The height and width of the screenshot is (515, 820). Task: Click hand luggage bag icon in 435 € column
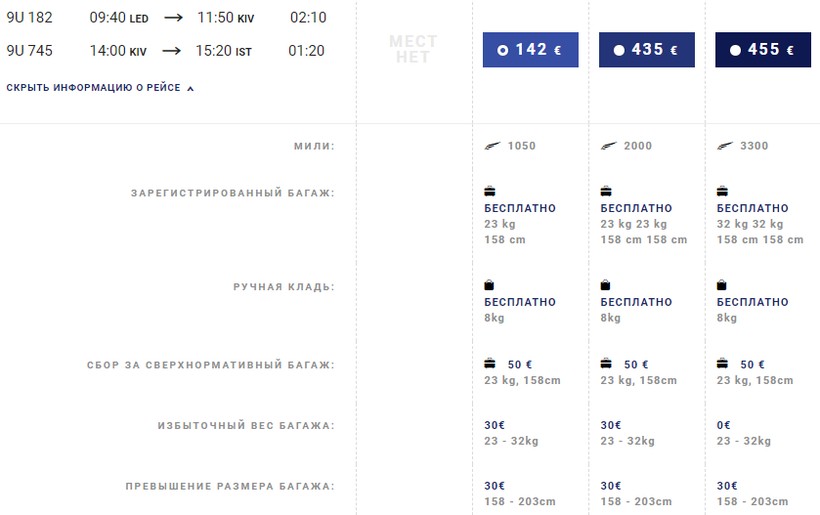(x=606, y=285)
